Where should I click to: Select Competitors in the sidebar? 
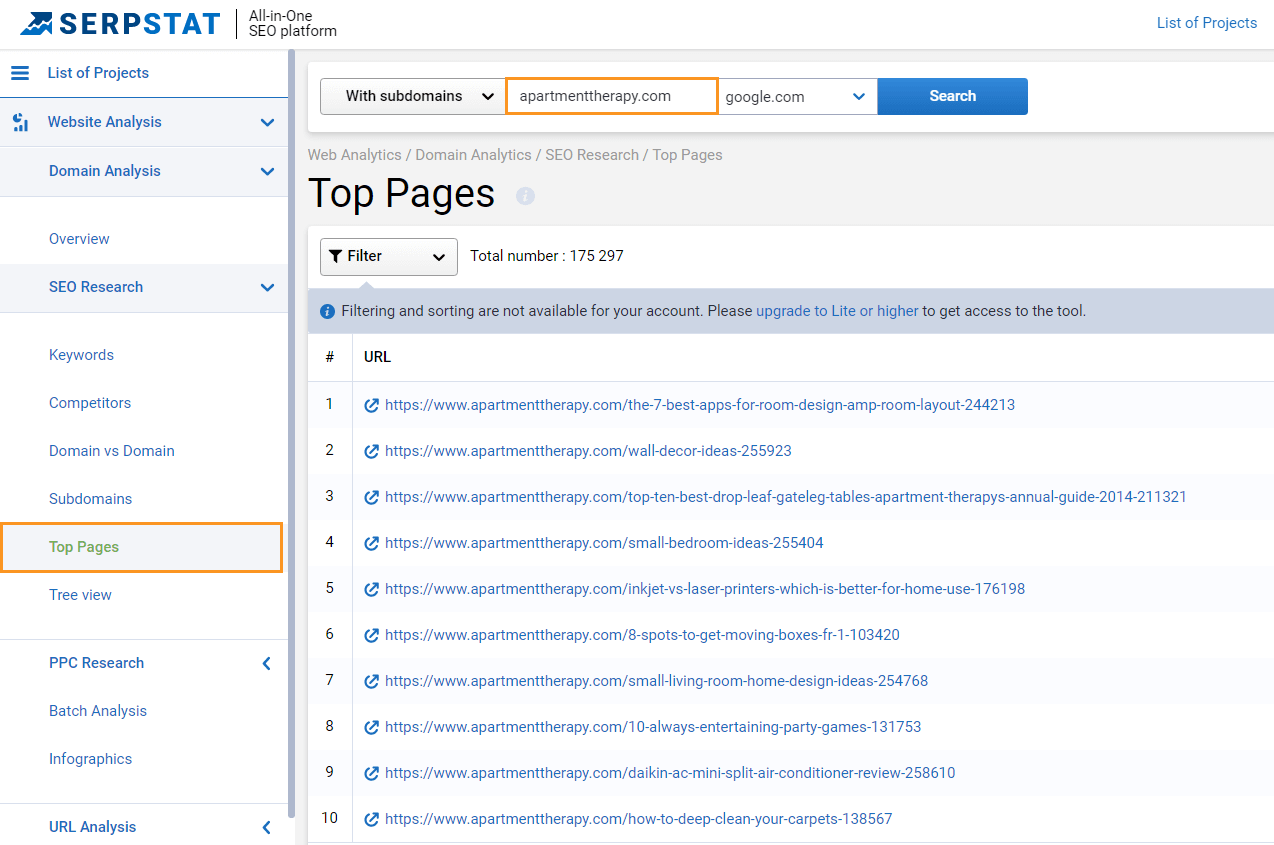coord(90,403)
